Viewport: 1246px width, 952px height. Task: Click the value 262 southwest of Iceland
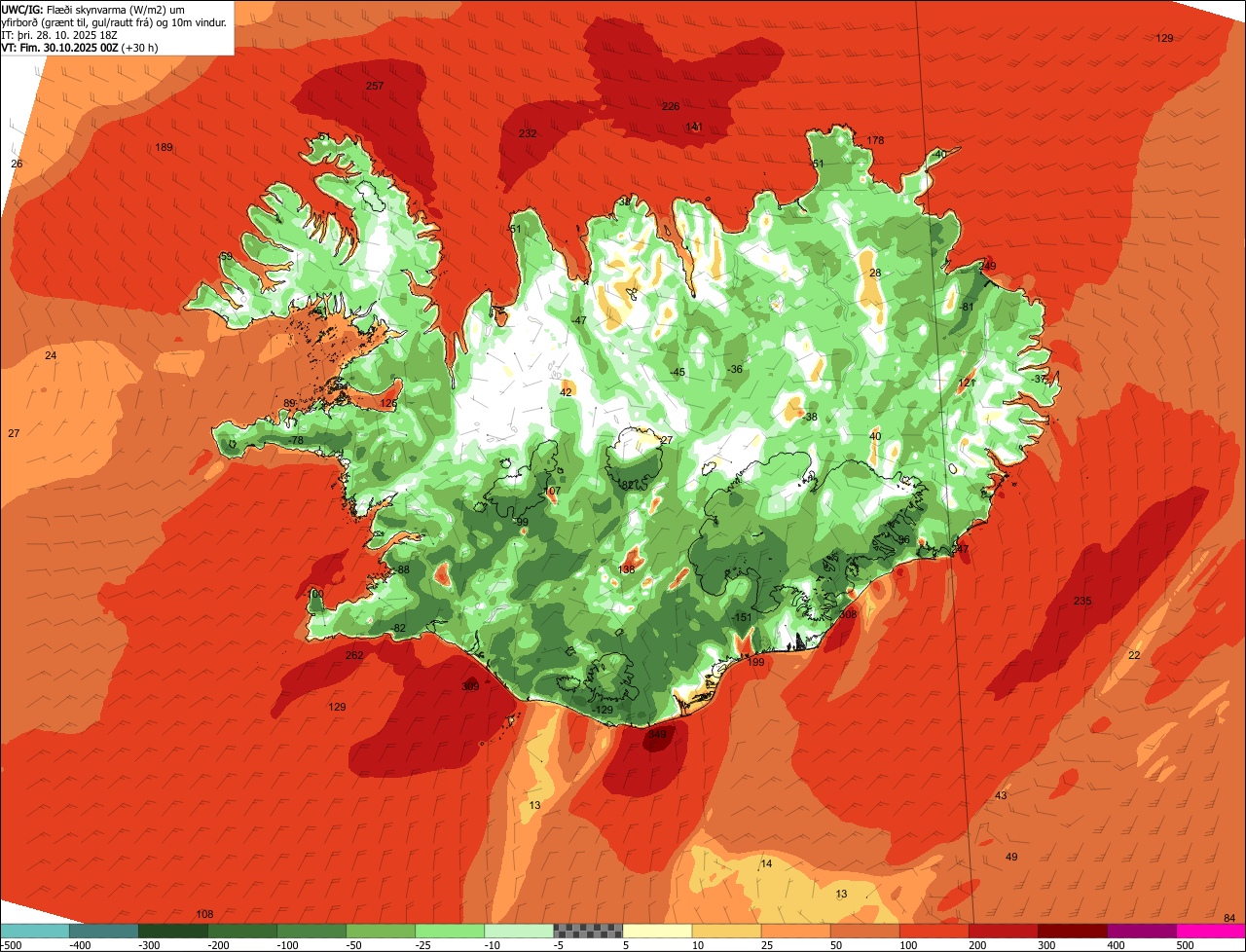click(x=354, y=655)
